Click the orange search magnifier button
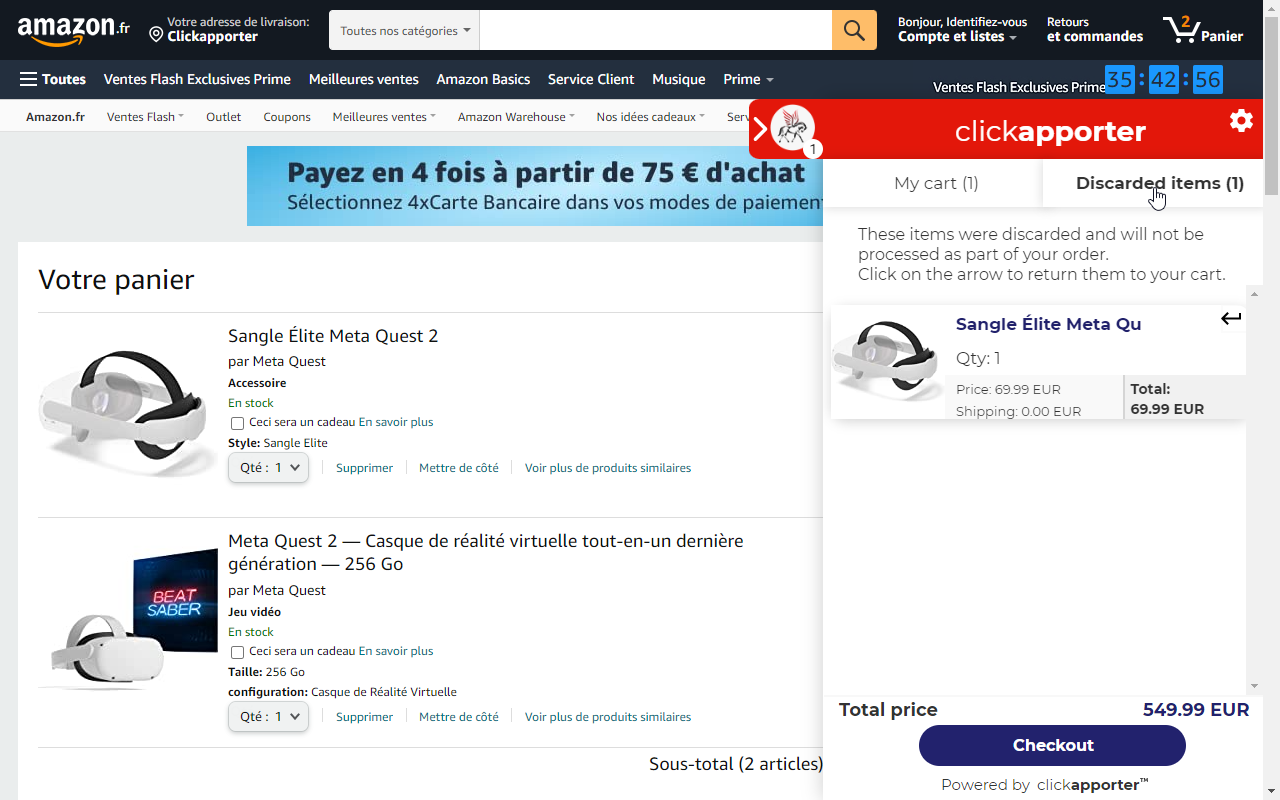The height and width of the screenshot is (800, 1280). point(854,30)
